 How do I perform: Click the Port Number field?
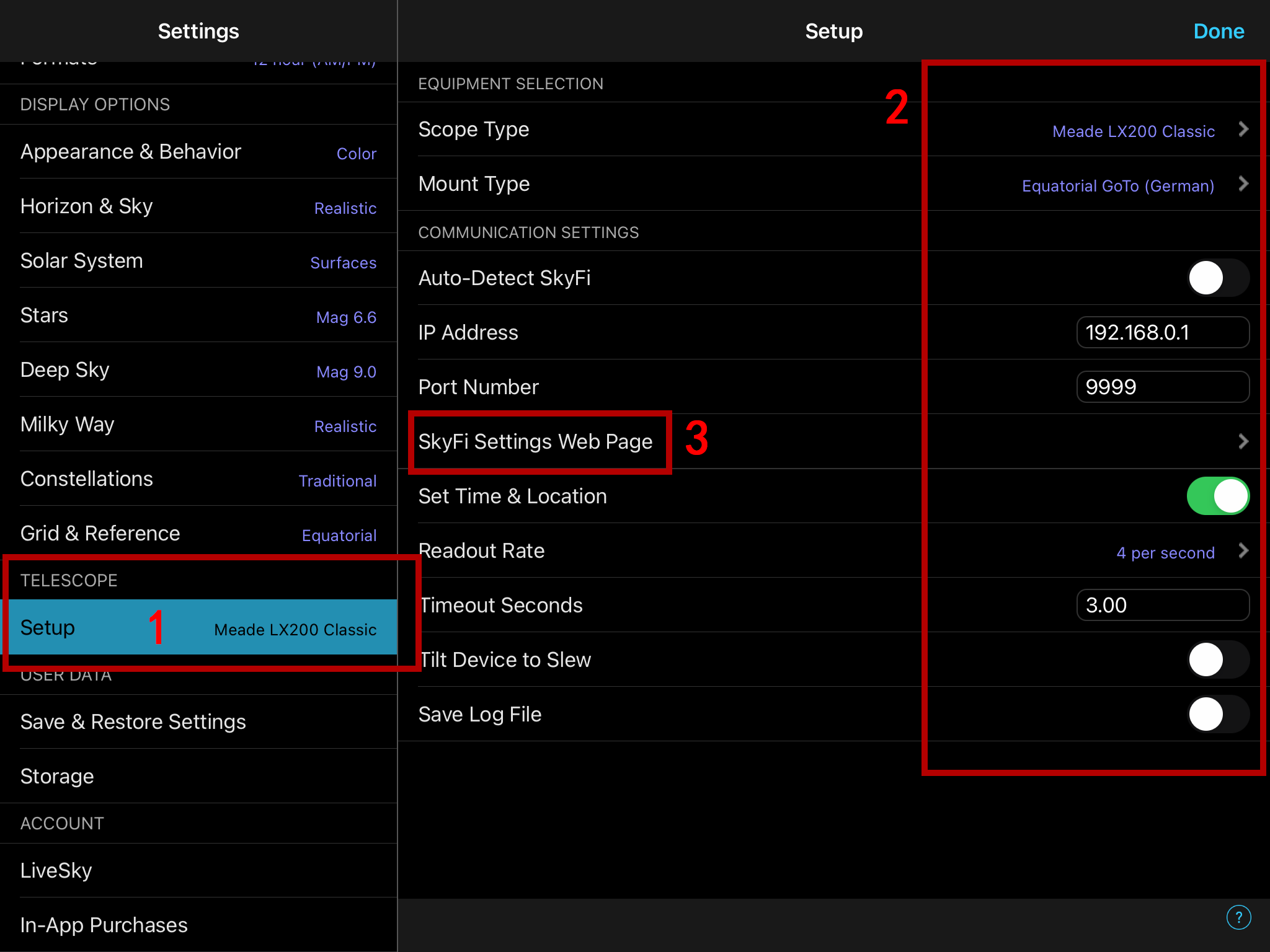click(1162, 387)
